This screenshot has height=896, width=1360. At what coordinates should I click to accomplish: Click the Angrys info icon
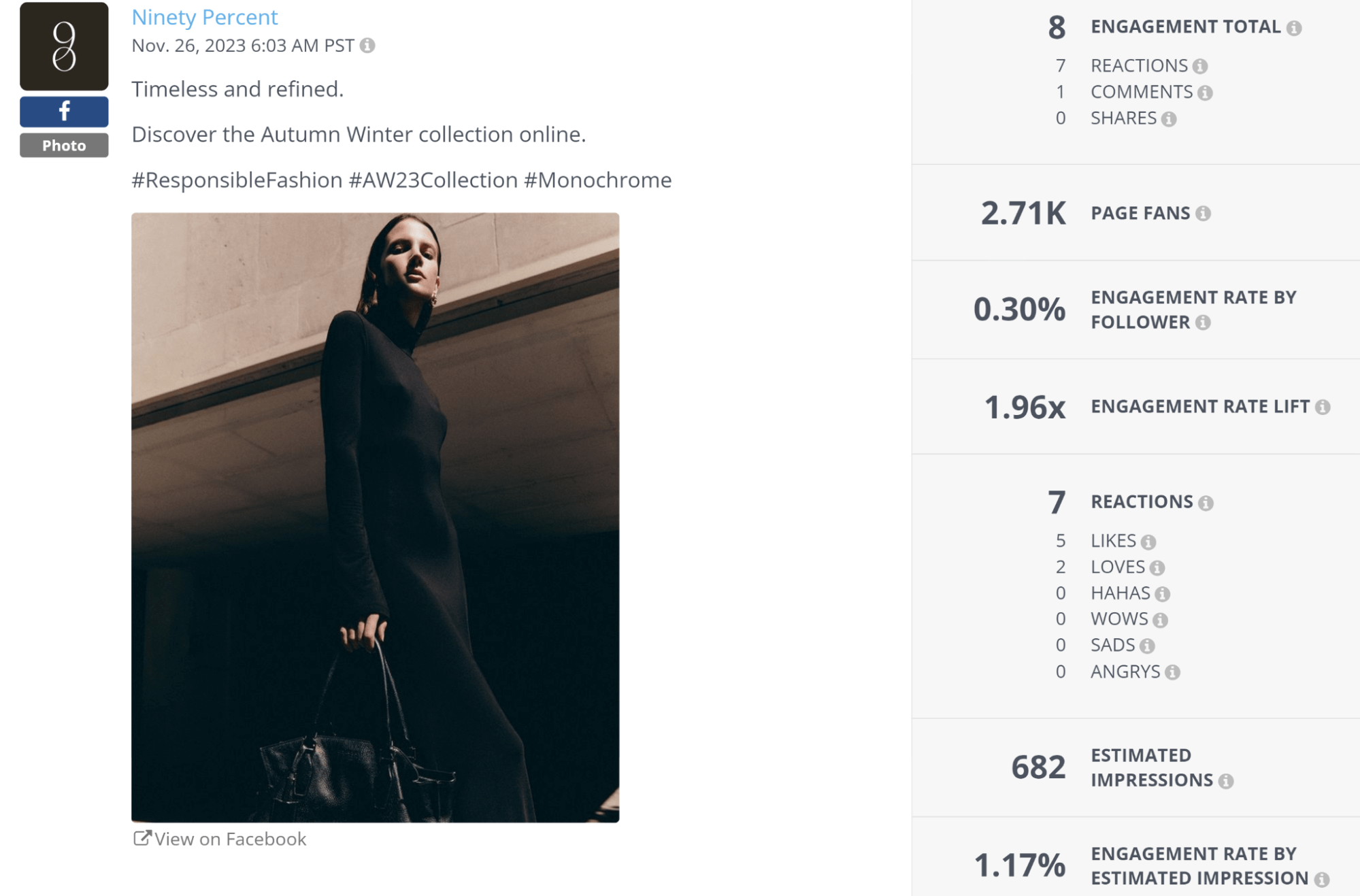tap(1173, 671)
